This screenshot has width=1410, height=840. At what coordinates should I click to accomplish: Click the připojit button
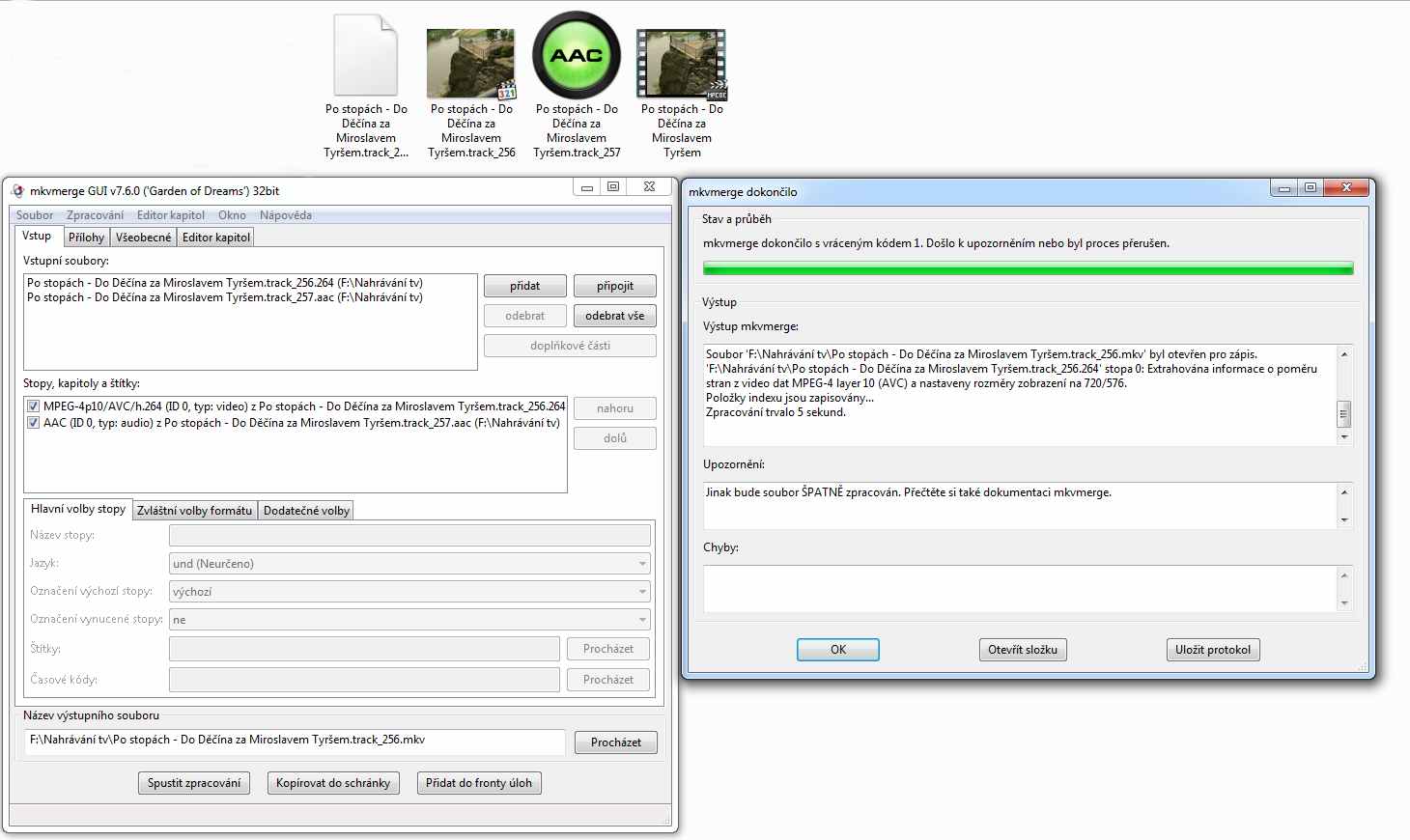(x=615, y=286)
